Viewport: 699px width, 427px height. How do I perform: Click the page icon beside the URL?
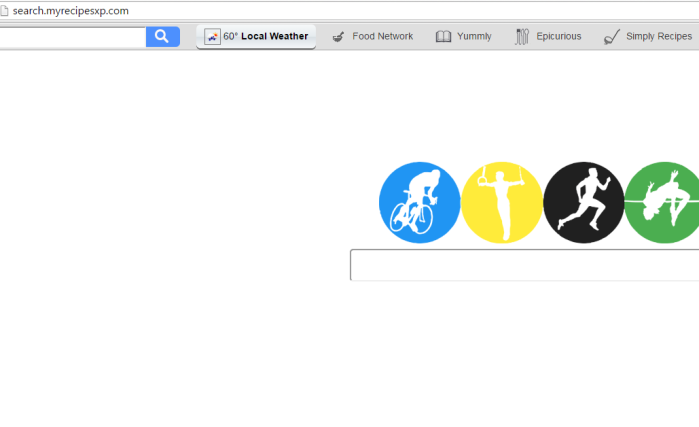coord(4,11)
